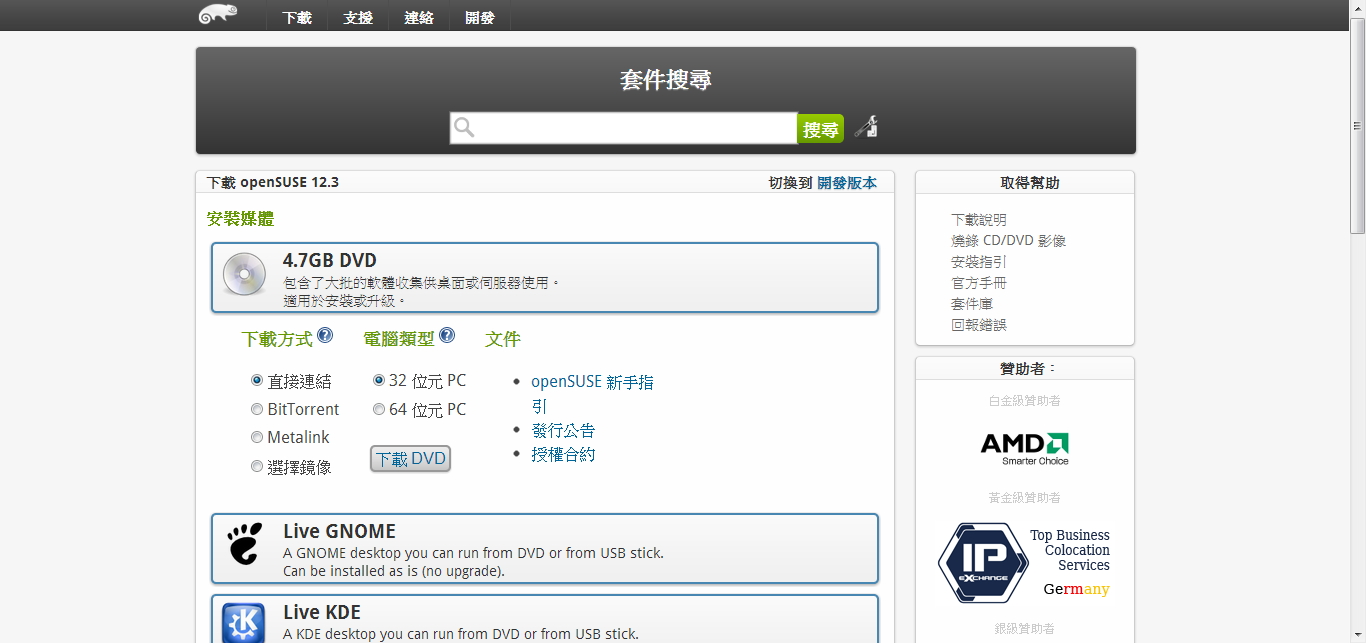Open the IP Exchange sponsor banner
The image size is (1366, 643).
[1024, 562]
